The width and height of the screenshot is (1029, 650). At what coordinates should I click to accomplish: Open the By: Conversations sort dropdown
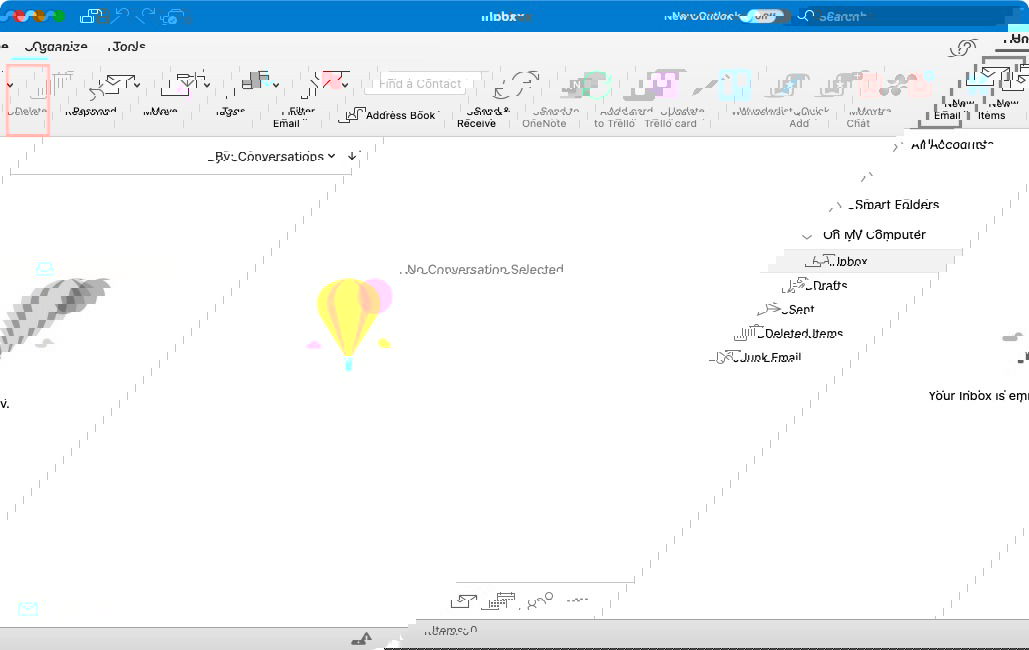(x=274, y=156)
